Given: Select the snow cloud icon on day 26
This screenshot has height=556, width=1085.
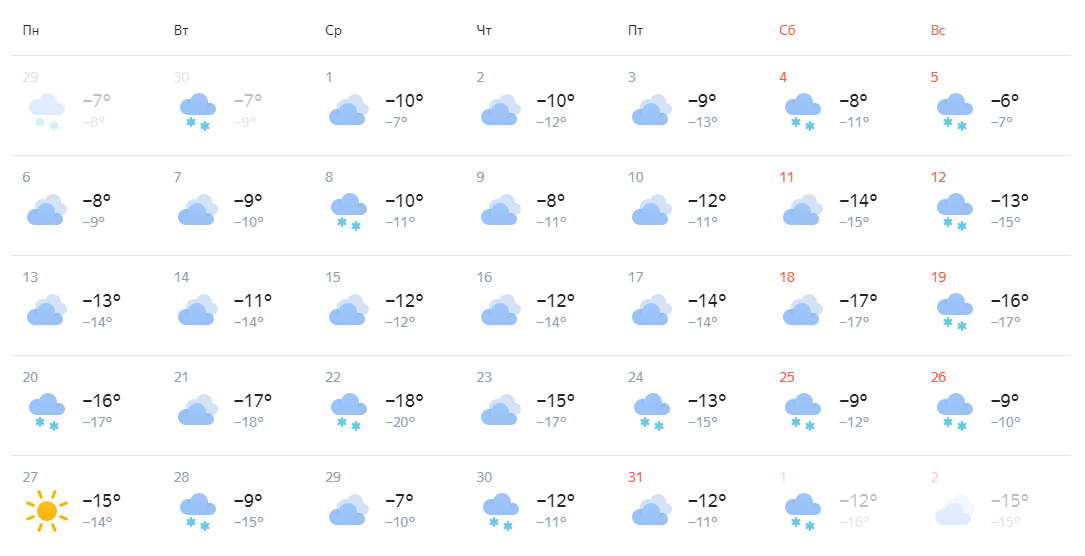Looking at the screenshot, I should coord(955,412).
